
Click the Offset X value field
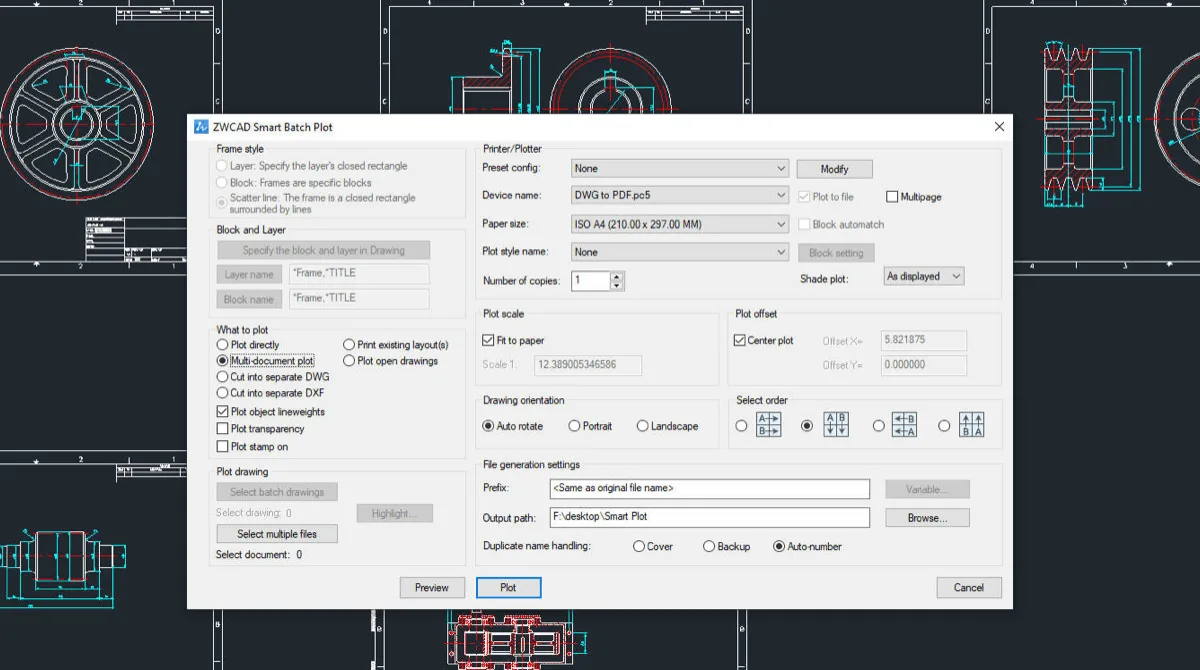[924, 340]
